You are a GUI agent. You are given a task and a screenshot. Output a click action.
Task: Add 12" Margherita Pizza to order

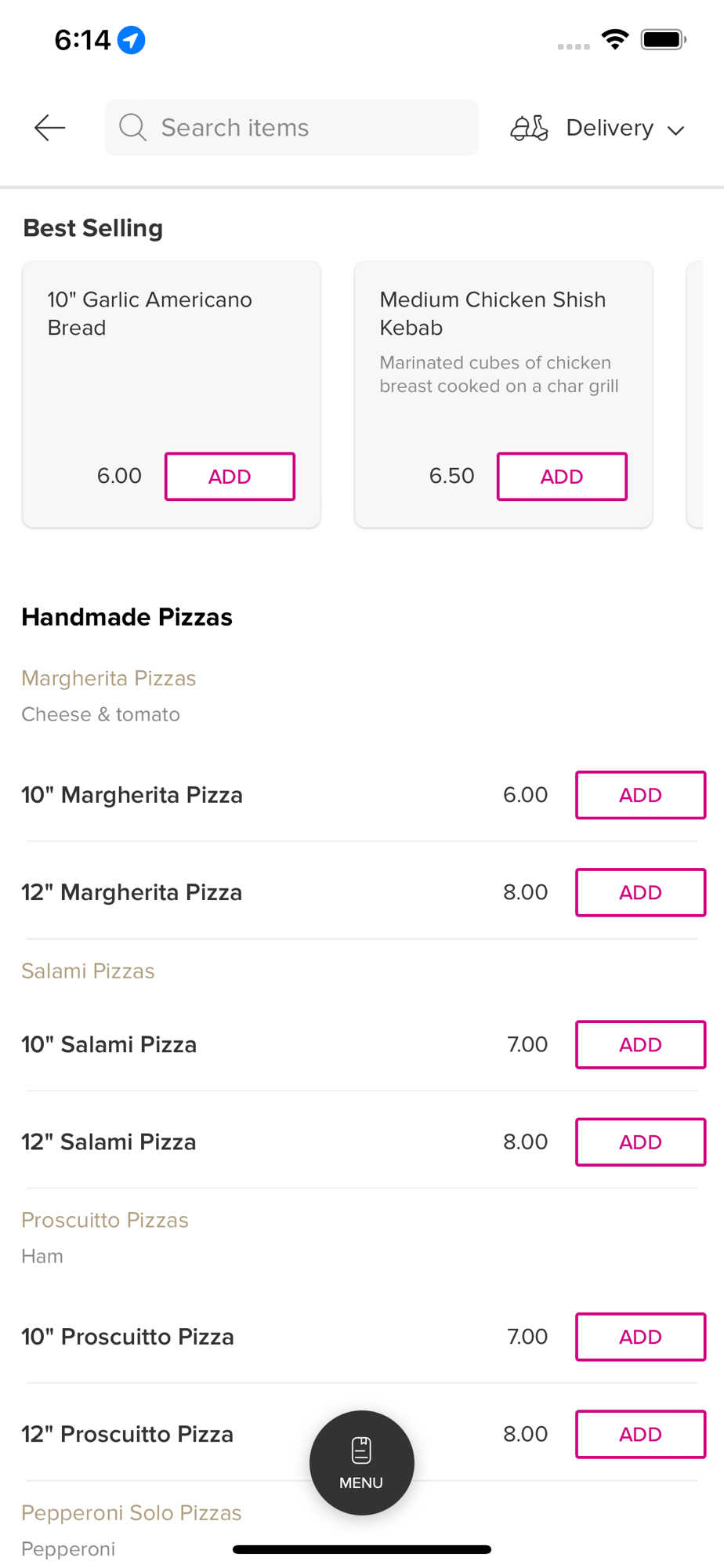pyautogui.click(x=640, y=892)
